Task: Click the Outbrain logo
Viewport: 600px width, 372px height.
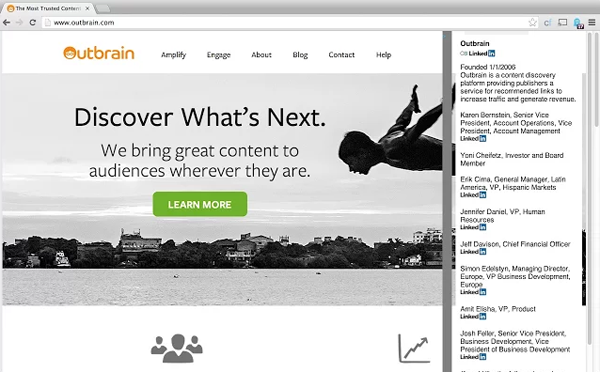Action: pyautogui.click(x=99, y=53)
